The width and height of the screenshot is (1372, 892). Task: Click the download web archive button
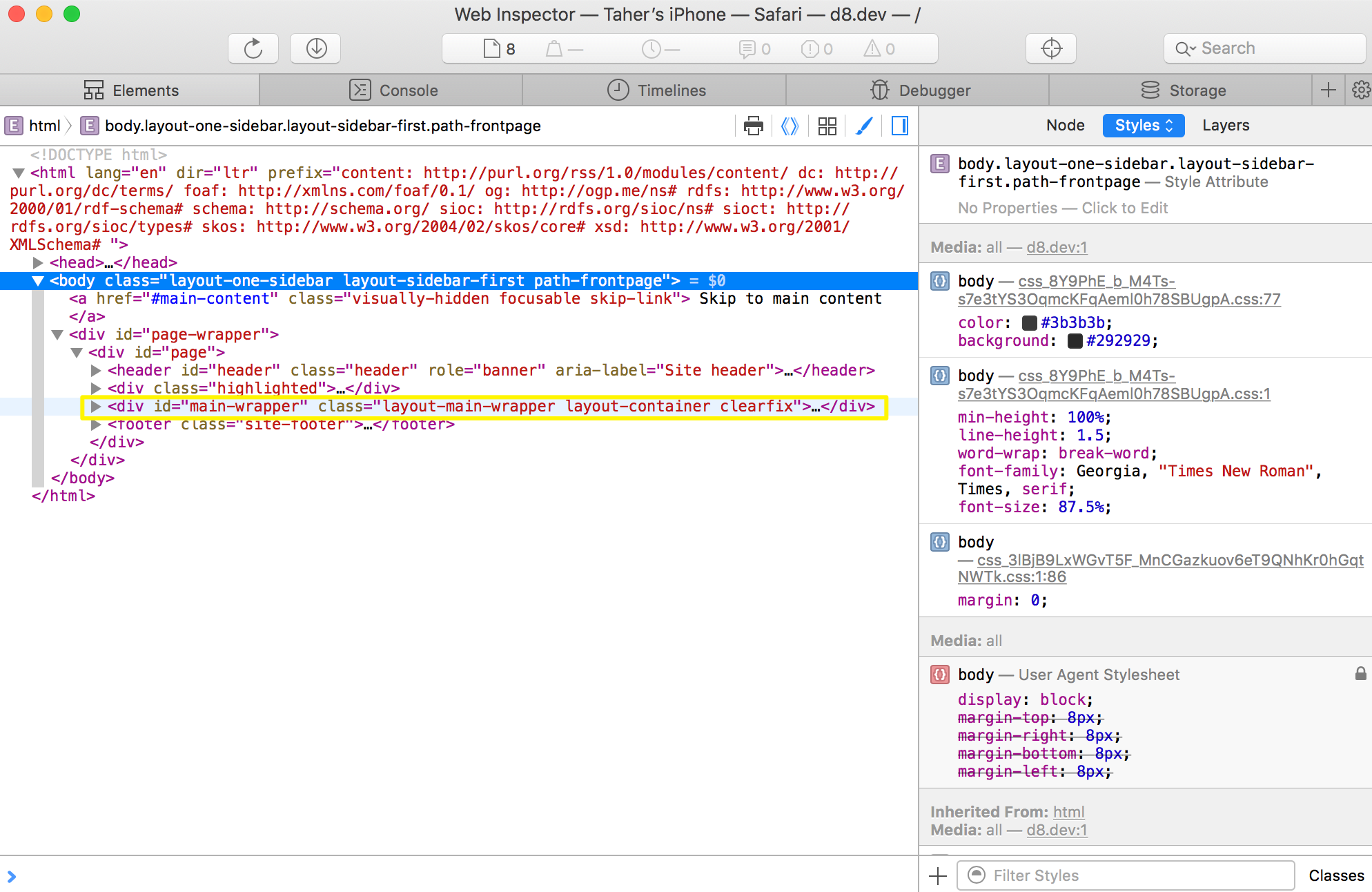click(x=316, y=48)
